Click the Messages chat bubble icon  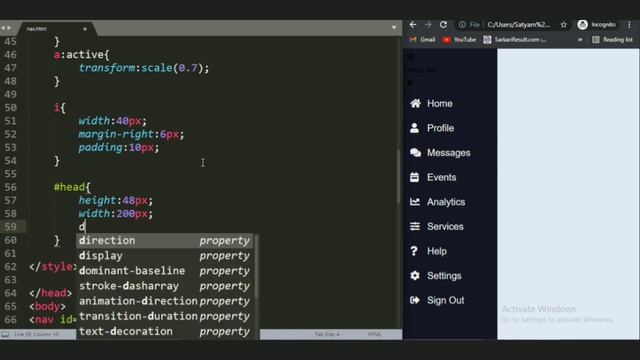pyautogui.click(x=416, y=153)
